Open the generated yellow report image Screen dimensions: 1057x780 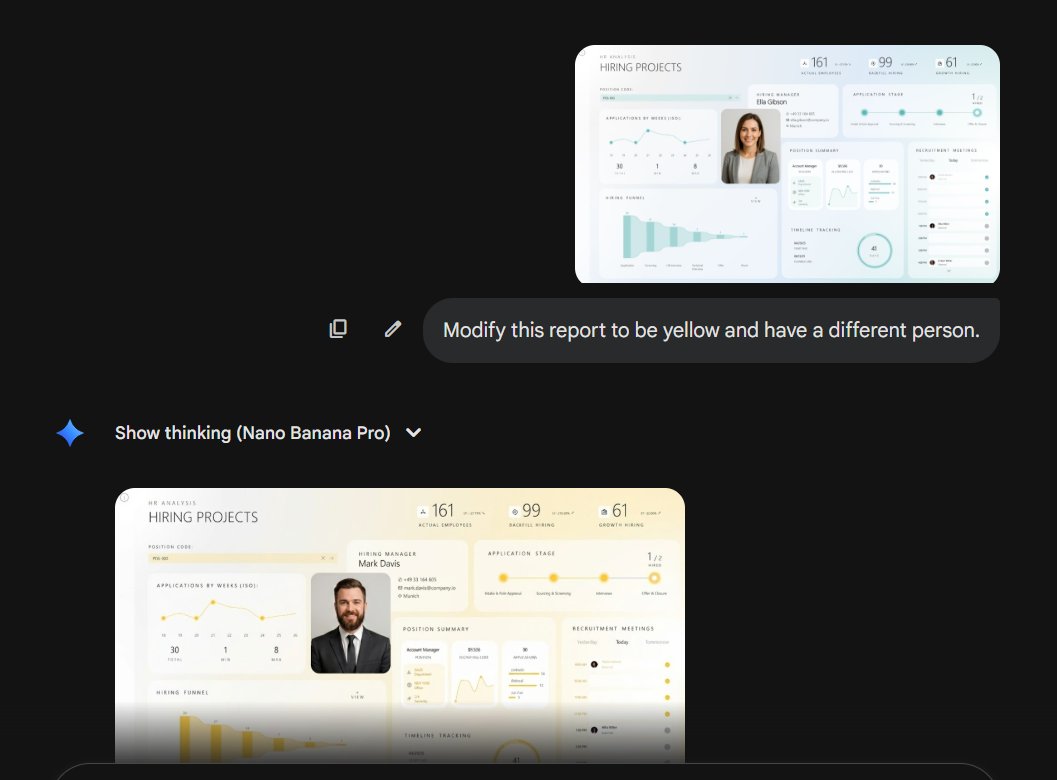400,626
